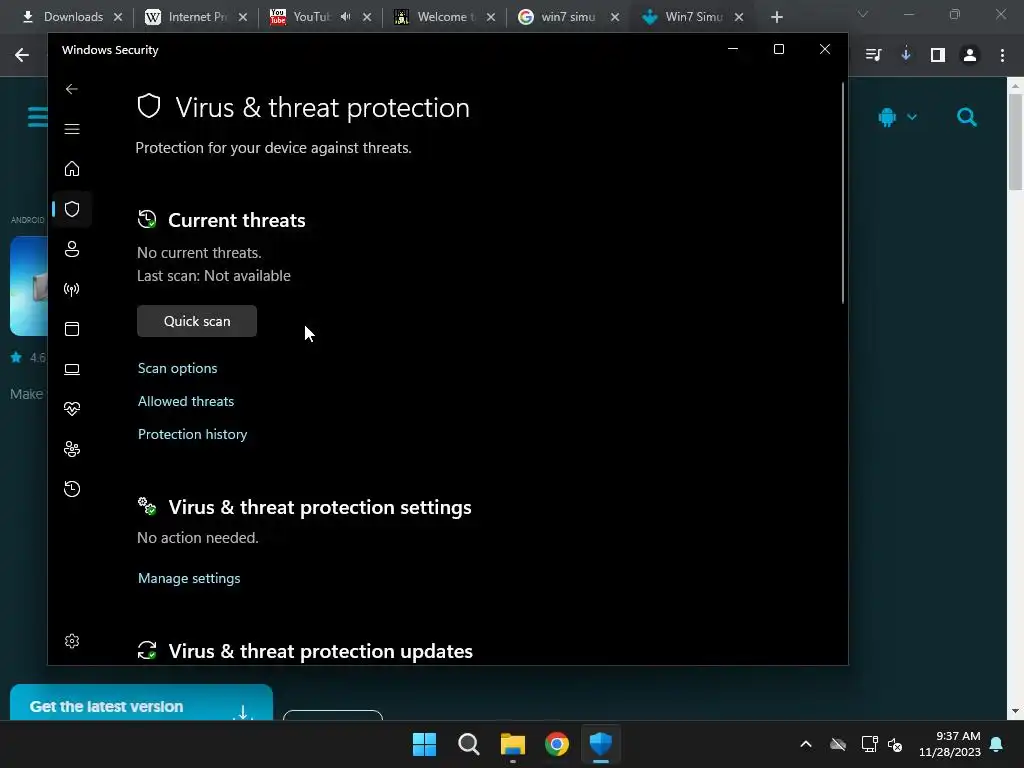Open File Explorer from taskbar
This screenshot has width=1024, height=768.
(513, 744)
